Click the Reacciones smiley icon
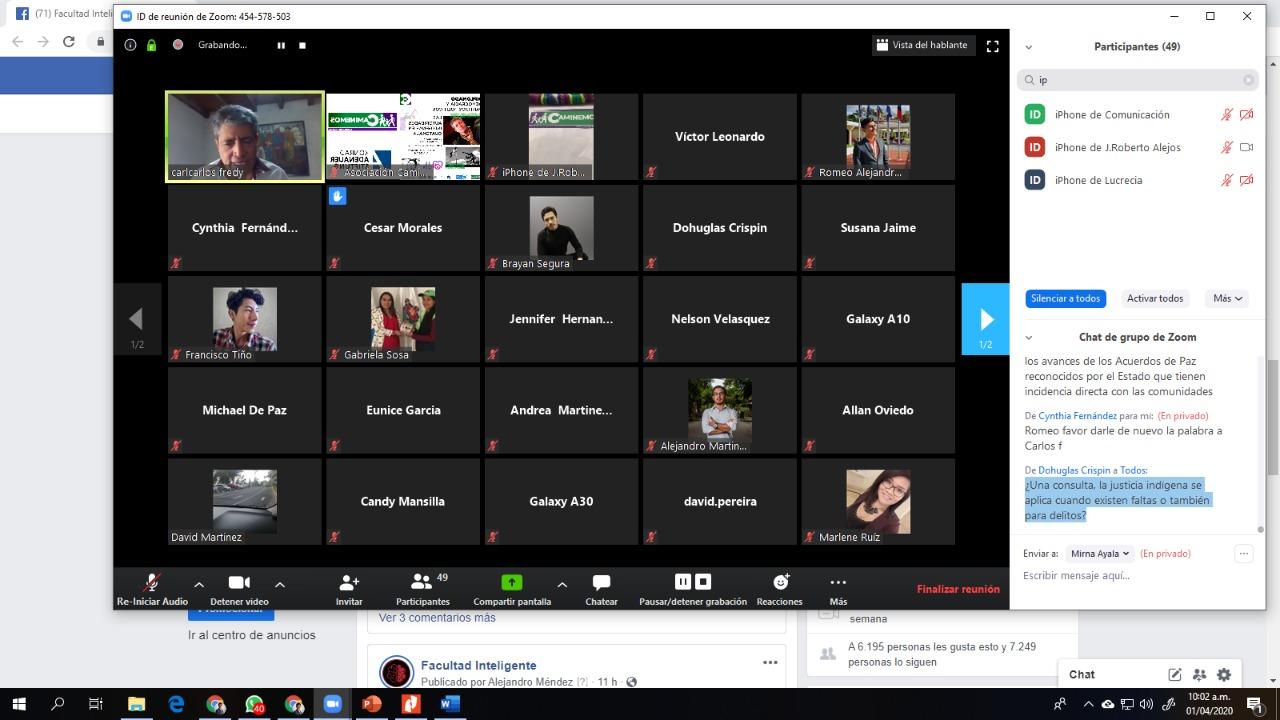The image size is (1280, 720). (780, 583)
